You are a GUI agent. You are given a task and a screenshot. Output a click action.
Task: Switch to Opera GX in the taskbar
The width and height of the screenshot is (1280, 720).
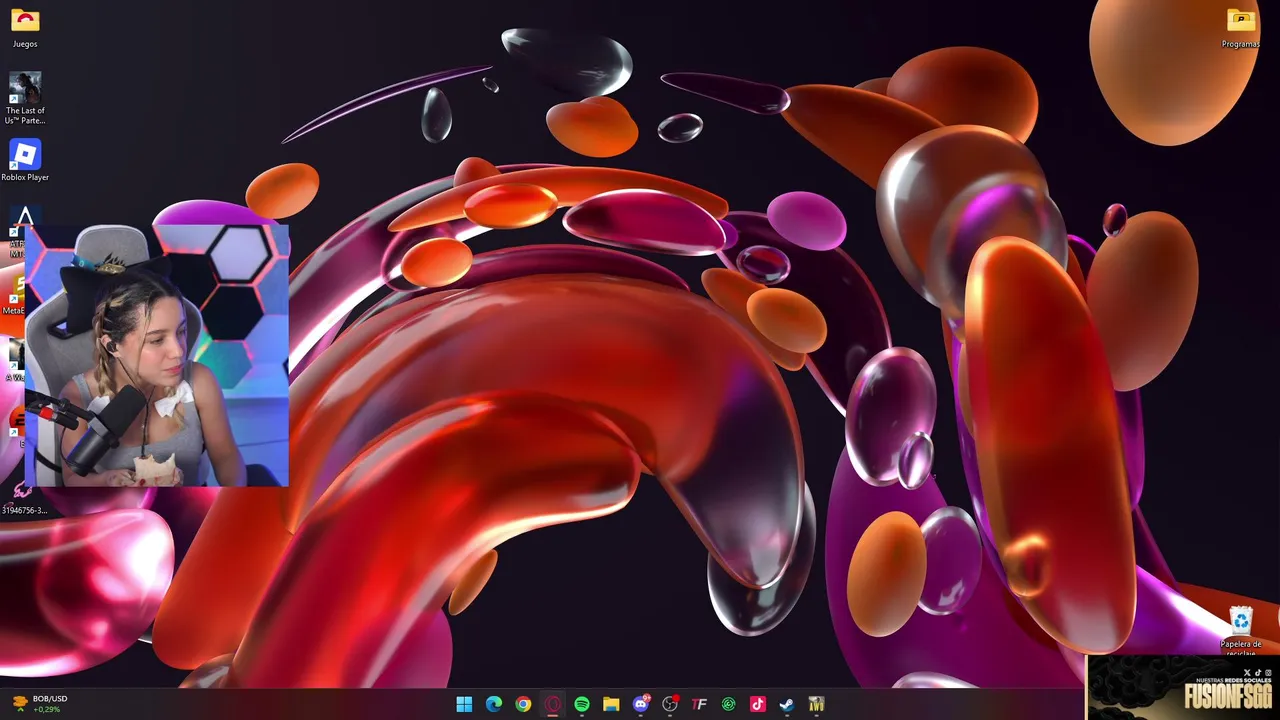click(552, 704)
